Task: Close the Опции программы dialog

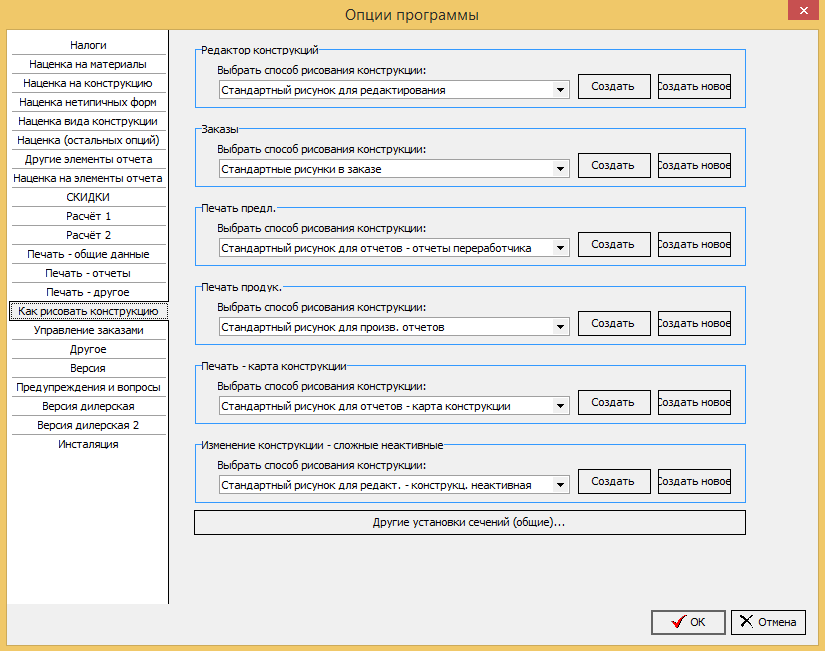Action: pyautogui.click(x=803, y=10)
